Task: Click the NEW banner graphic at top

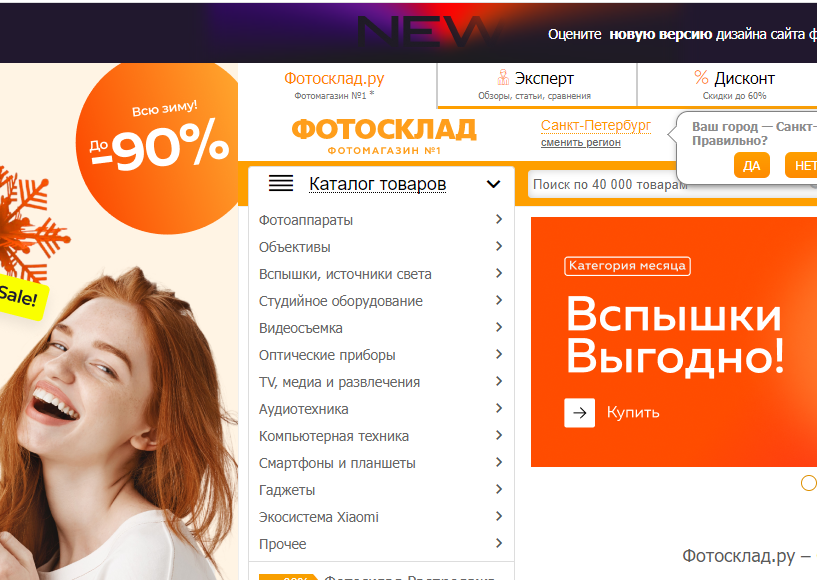Action: tap(425, 32)
